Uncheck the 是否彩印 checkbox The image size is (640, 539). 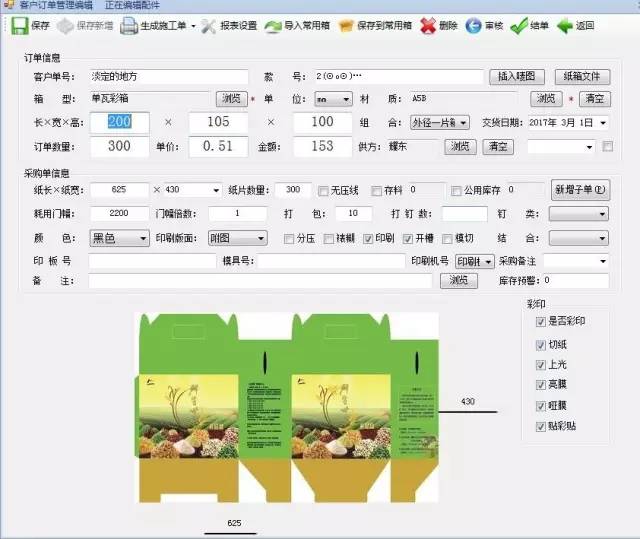coord(541,322)
